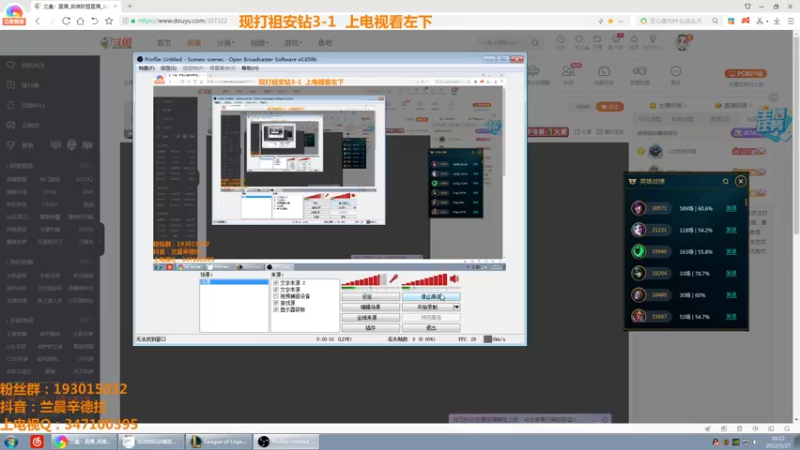This screenshot has height=450, width=800.
Task: Expand address bar dropdown chevron near star
Action: coord(620,21)
